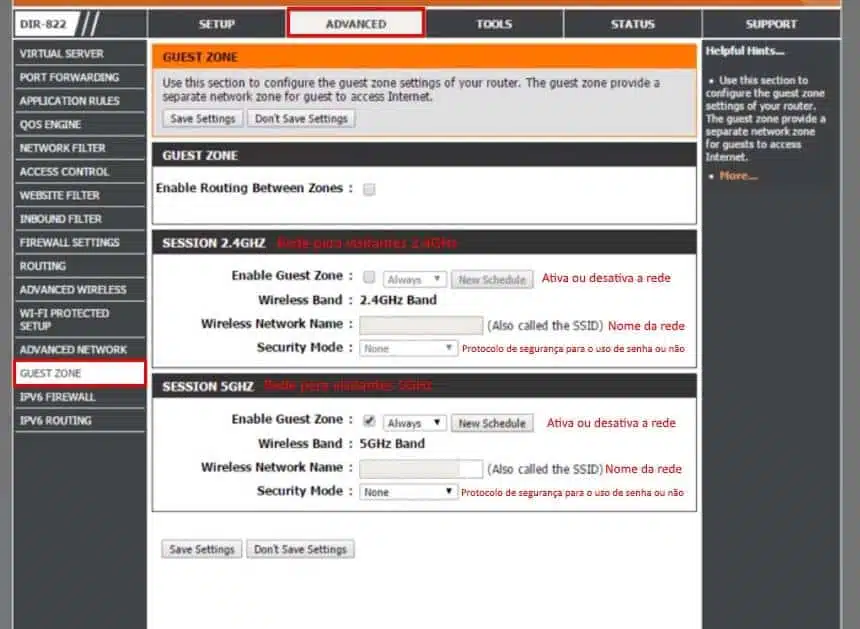Open the Routing page
The image size is (860, 629).
pyautogui.click(x=80, y=266)
